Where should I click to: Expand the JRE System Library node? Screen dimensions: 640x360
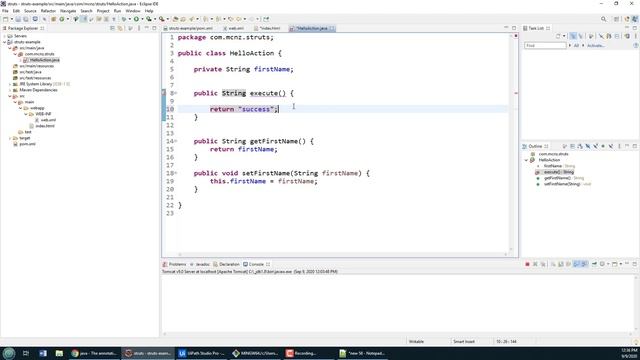[10, 84]
